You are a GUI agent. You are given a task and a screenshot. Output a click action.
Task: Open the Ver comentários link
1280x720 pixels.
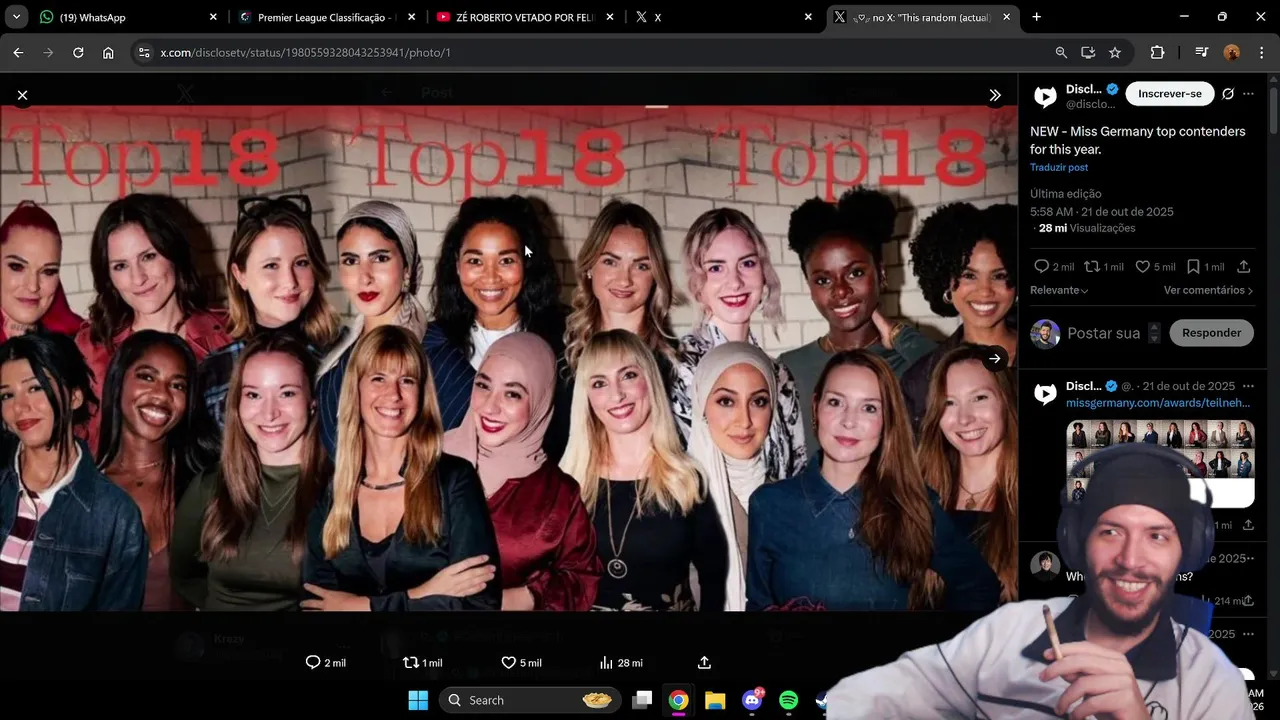1208,290
